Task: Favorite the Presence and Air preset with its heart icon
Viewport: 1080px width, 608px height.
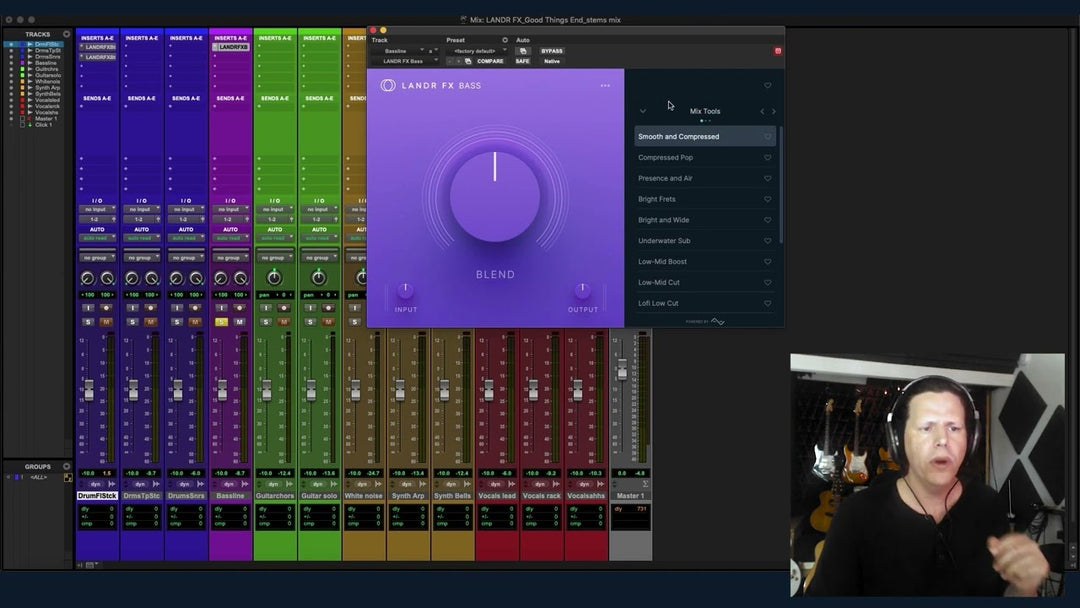Action: (767, 178)
